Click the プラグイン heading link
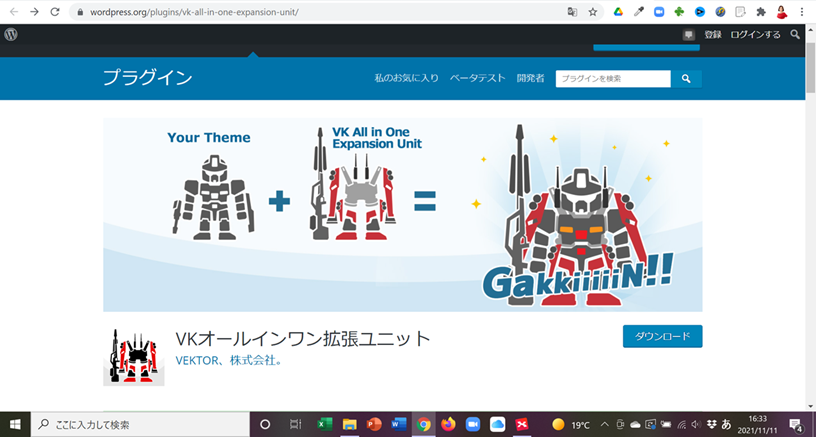The height and width of the screenshot is (437, 816). (148, 78)
